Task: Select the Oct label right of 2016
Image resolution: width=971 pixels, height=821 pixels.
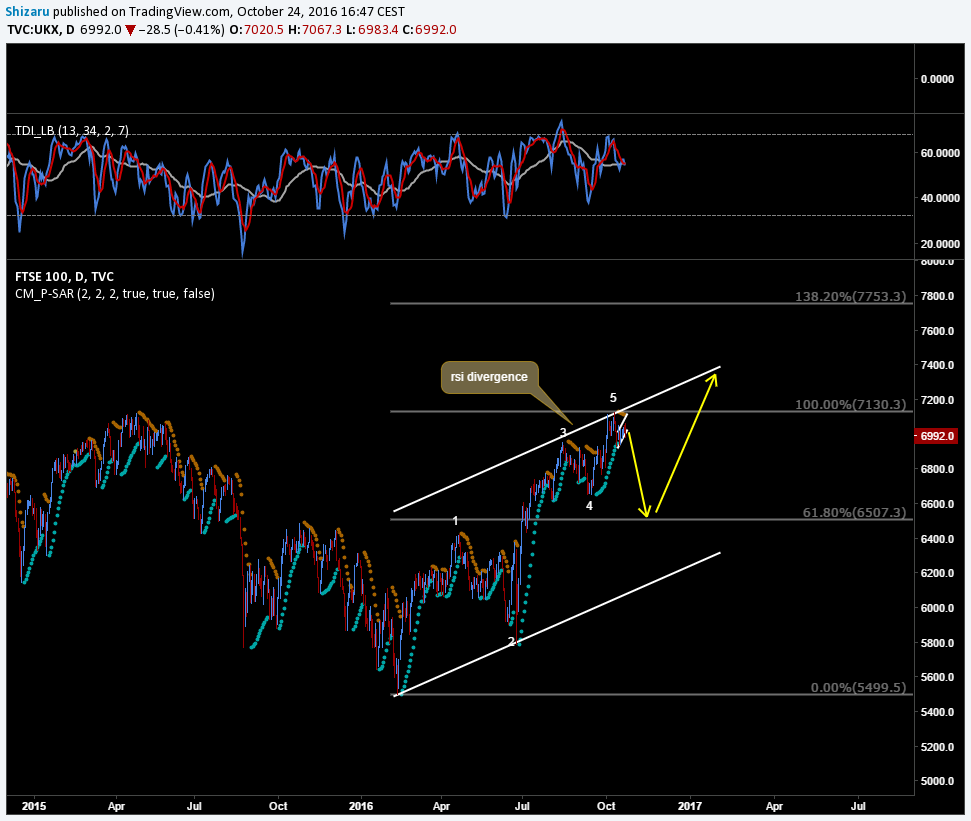Action: tap(606, 806)
